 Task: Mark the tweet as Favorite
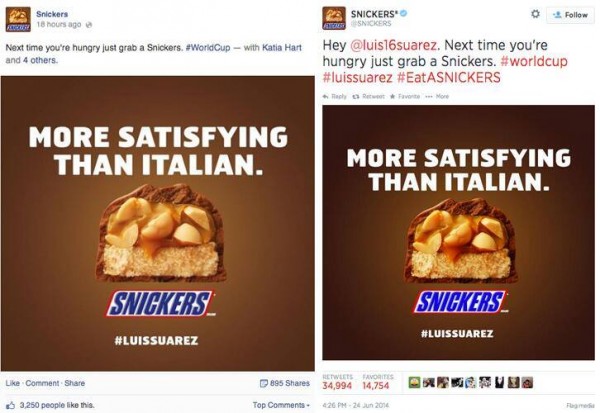click(404, 96)
